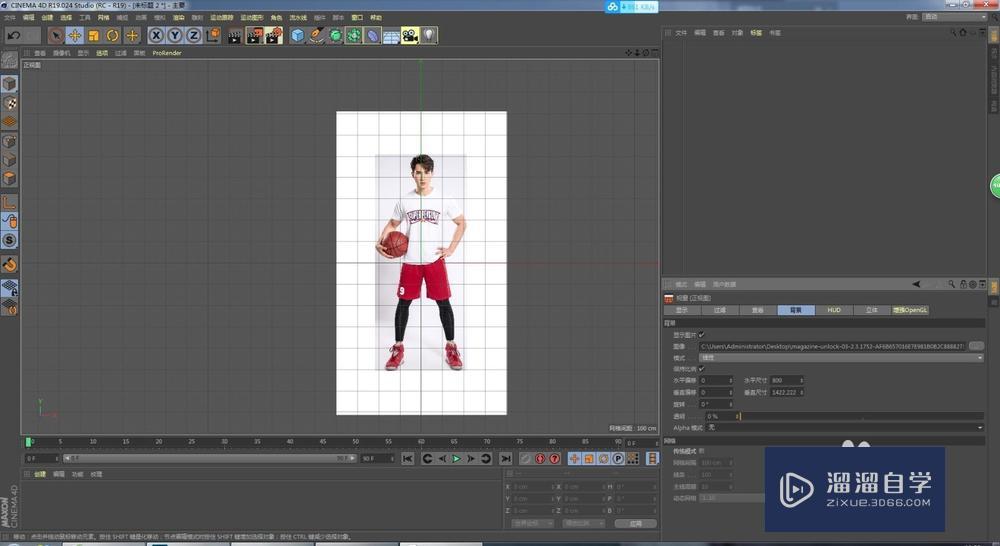Open Render Settings clapperboard with gear
Screen dimensions: 1000x546
tap(274, 36)
